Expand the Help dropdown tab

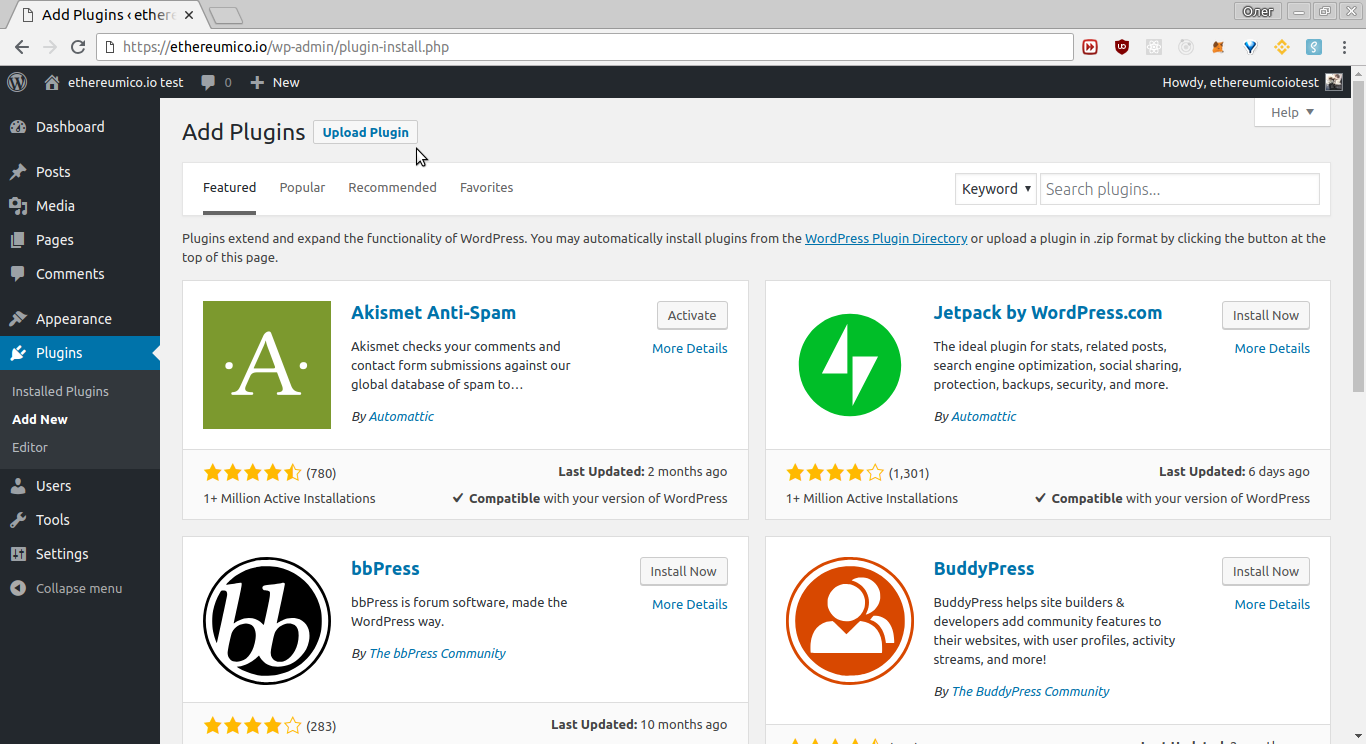coord(1292,112)
